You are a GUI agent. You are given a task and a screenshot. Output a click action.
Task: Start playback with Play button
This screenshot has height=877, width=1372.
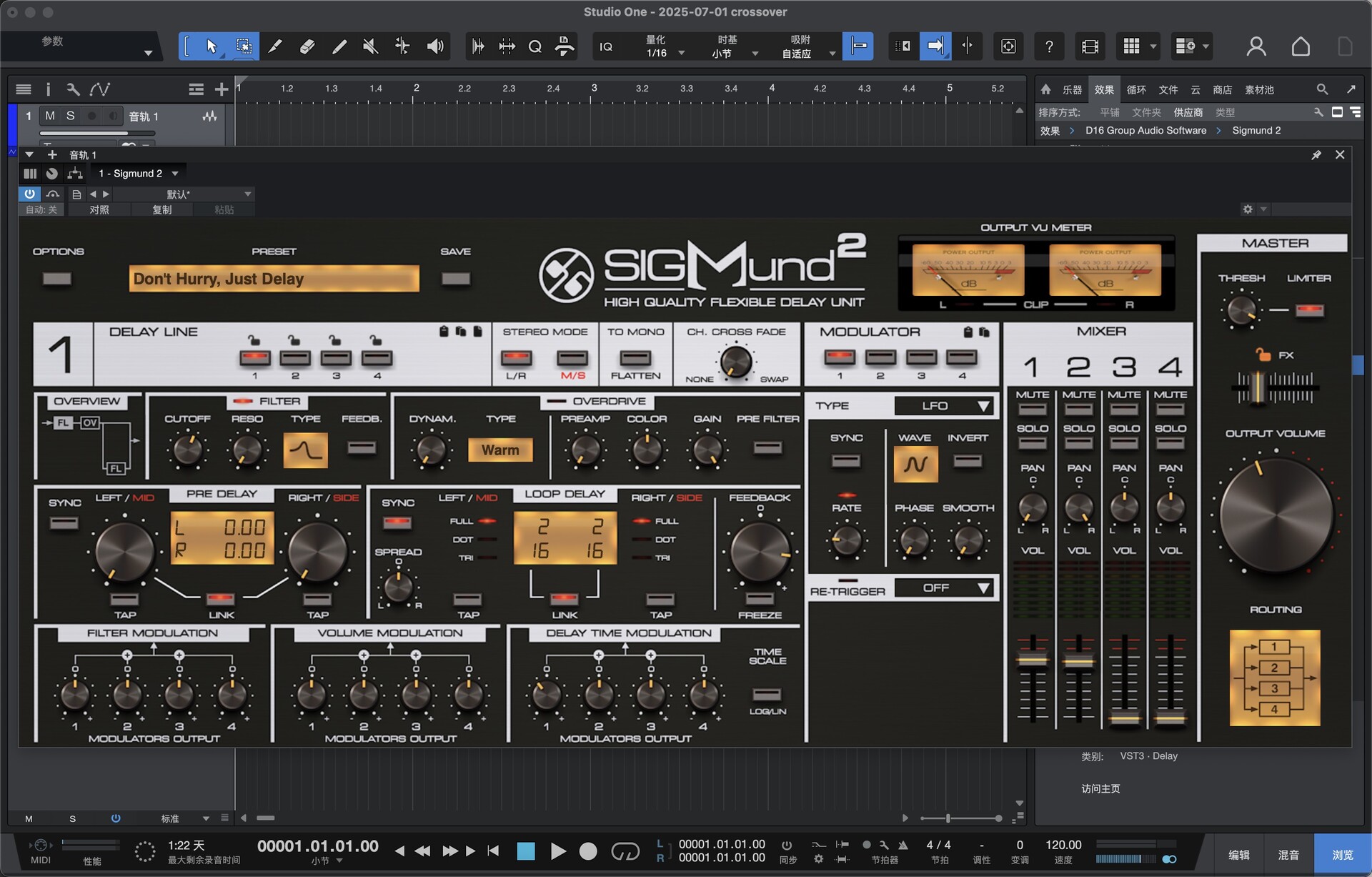(558, 851)
